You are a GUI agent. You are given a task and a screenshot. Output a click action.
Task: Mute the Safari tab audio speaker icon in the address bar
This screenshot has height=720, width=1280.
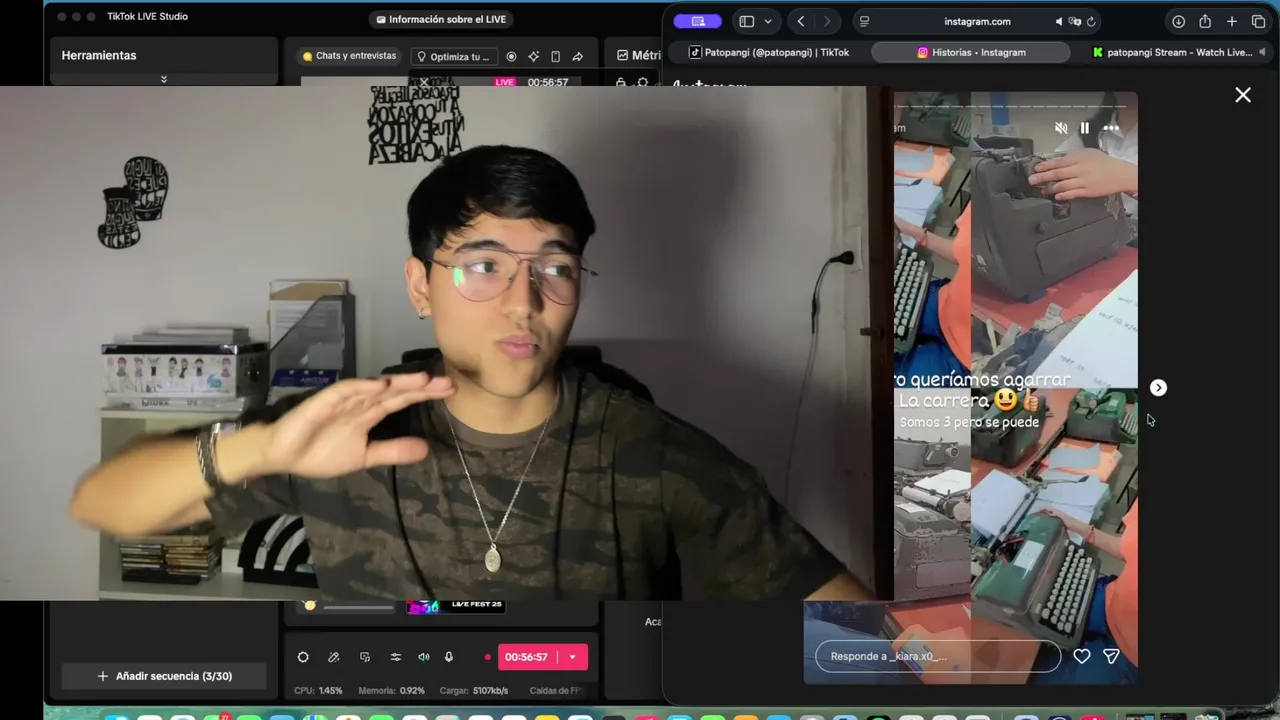coord(1059,21)
